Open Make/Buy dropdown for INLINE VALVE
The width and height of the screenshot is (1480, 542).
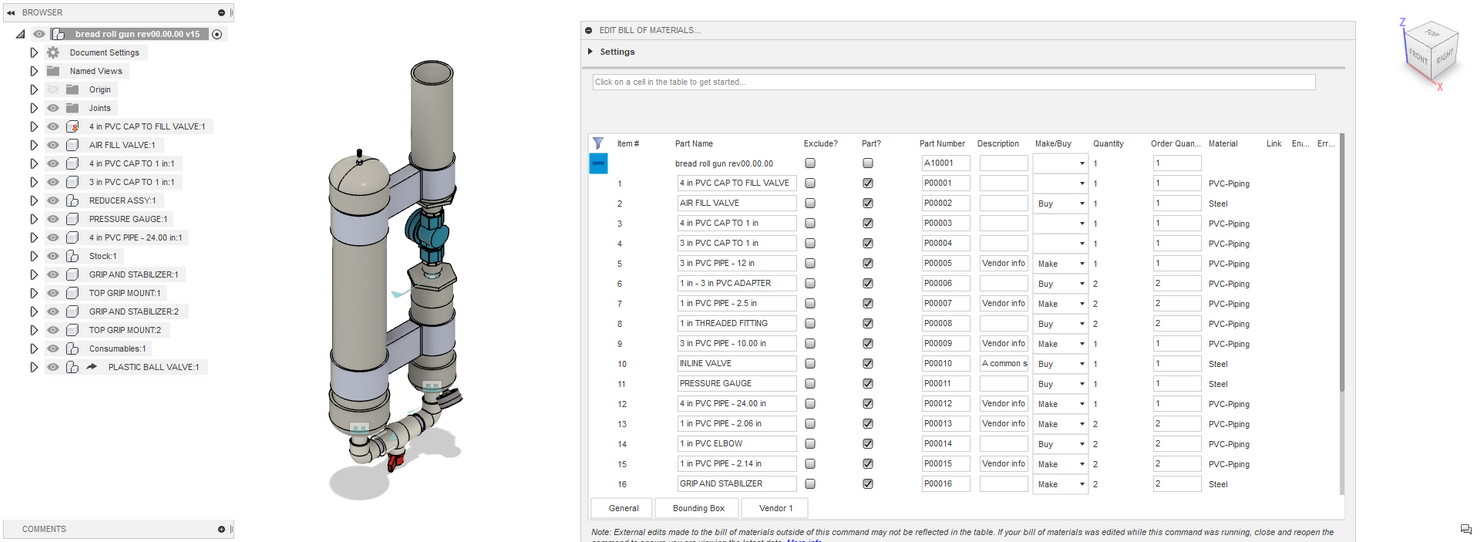click(1060, 363)
